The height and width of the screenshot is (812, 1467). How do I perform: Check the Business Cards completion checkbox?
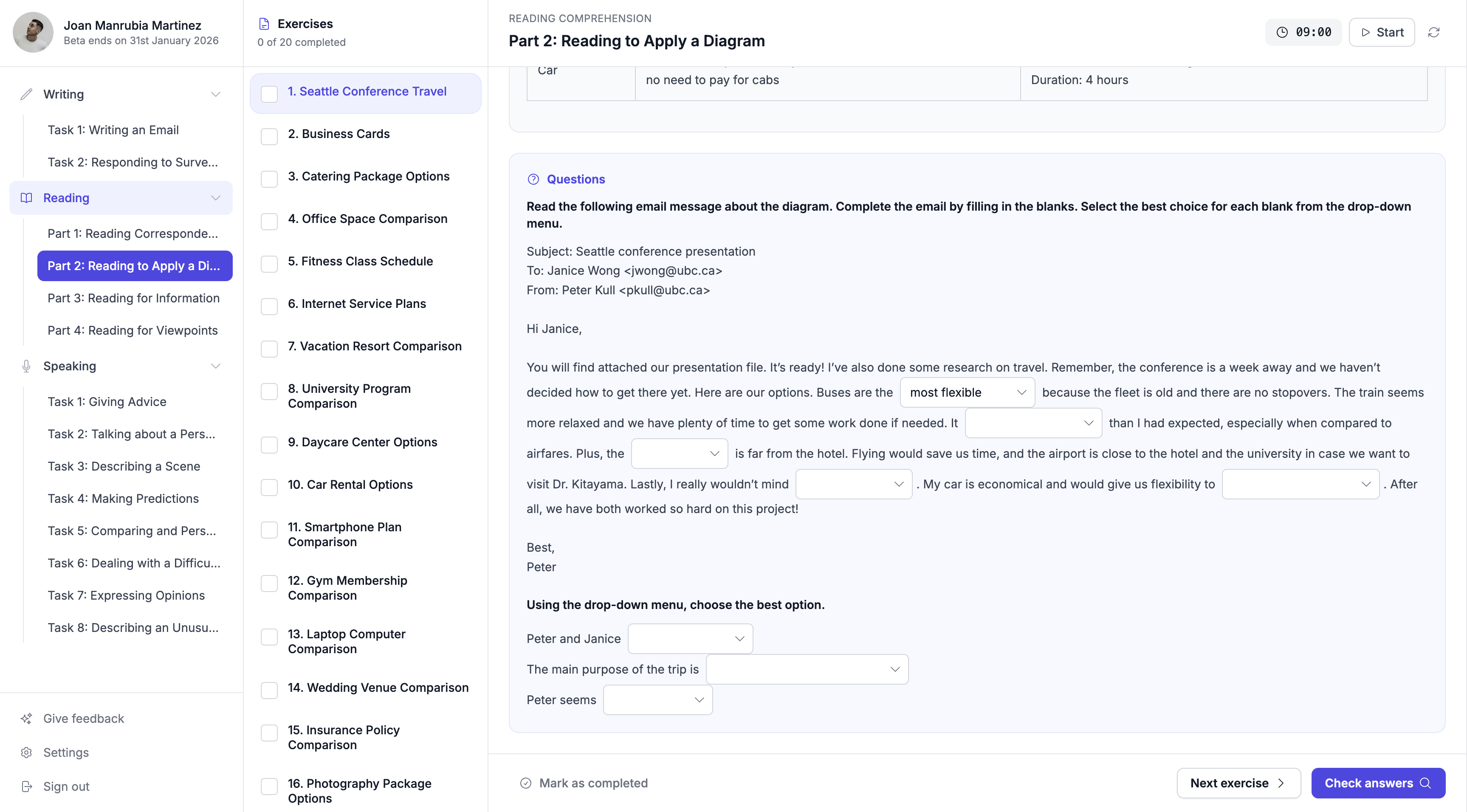click(269, 136)
